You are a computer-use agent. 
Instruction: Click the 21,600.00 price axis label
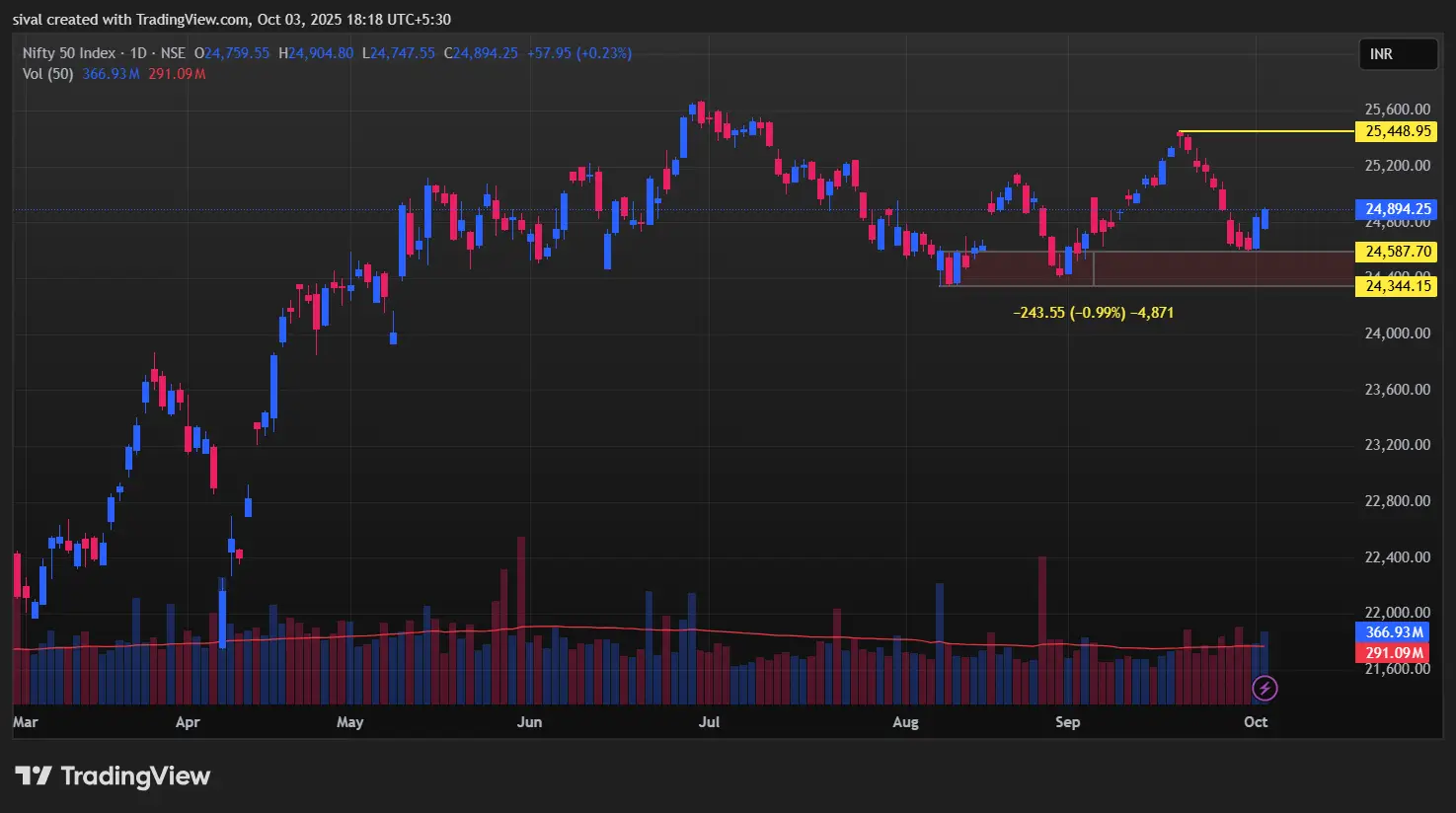[1397, 669]
